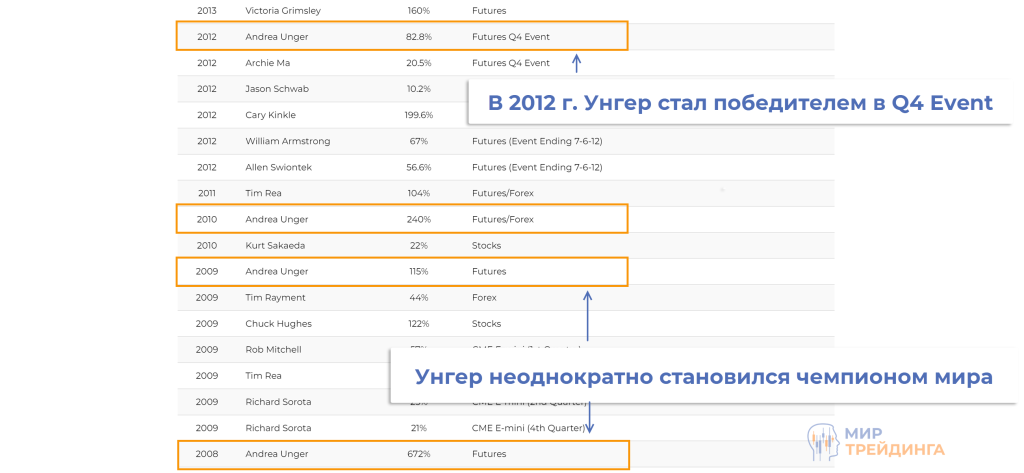
Task: Click the 82.8% result for Andrea Unger
Action: coord(419,37)
